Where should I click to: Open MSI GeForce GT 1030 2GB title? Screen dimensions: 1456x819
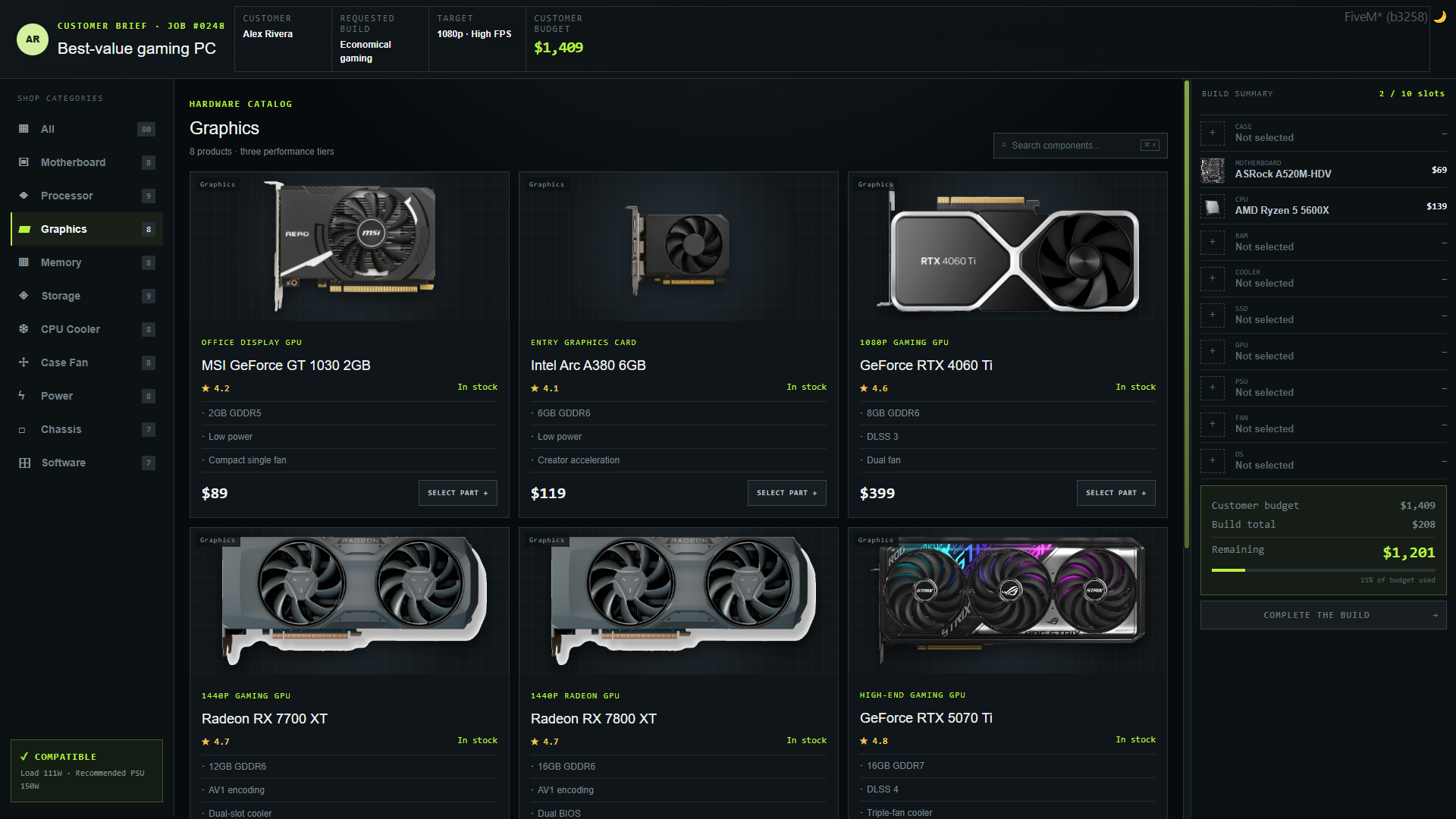(286, 366)
